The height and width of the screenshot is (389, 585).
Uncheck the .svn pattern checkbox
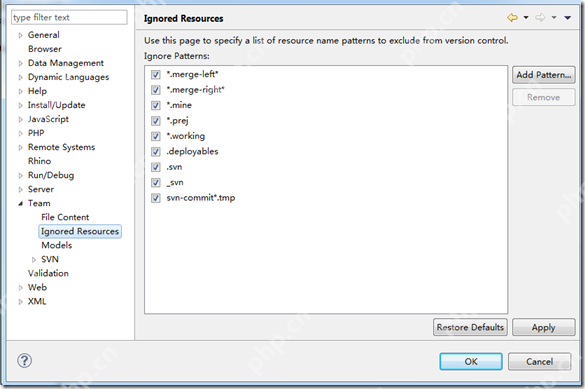(x=156, y=167)
